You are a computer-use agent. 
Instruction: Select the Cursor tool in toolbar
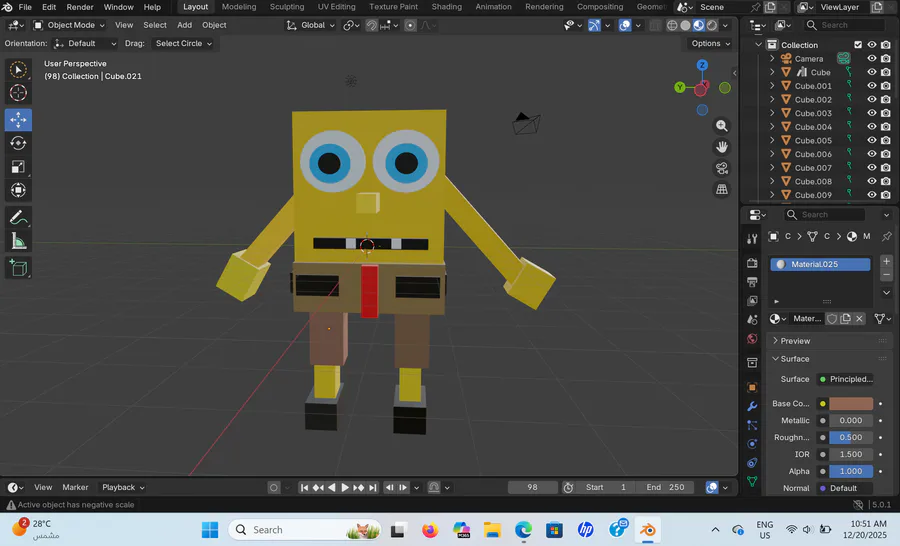click(18, 92)
